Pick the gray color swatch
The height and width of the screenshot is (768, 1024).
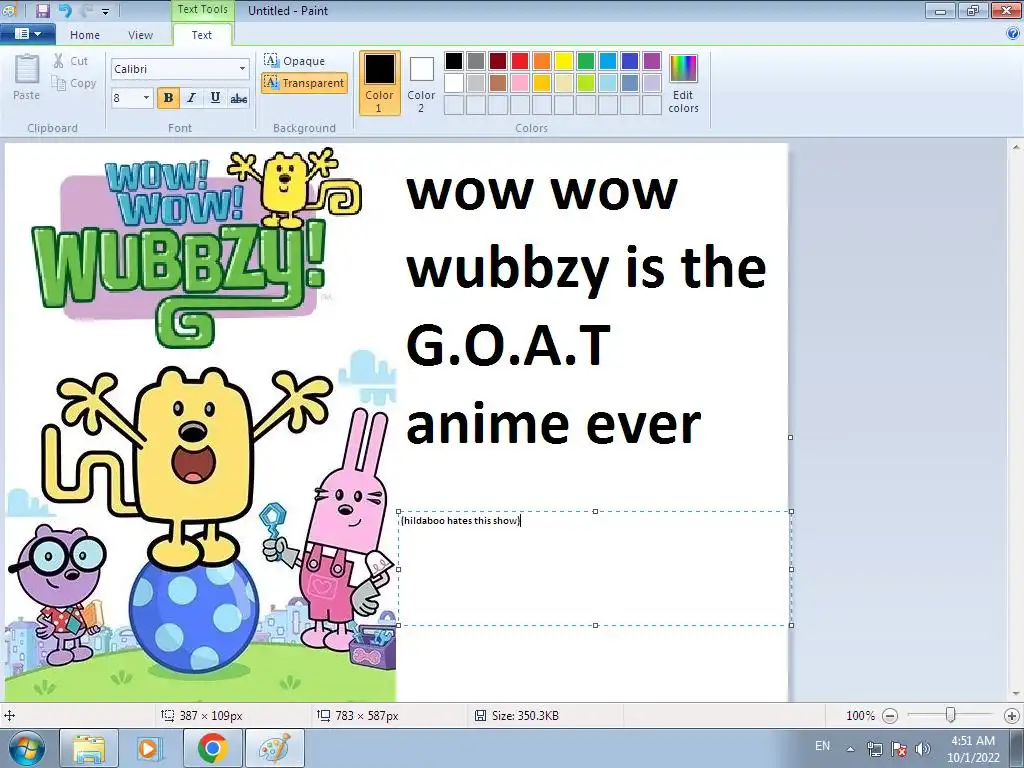pyautogui.click(x=476, y=61)
